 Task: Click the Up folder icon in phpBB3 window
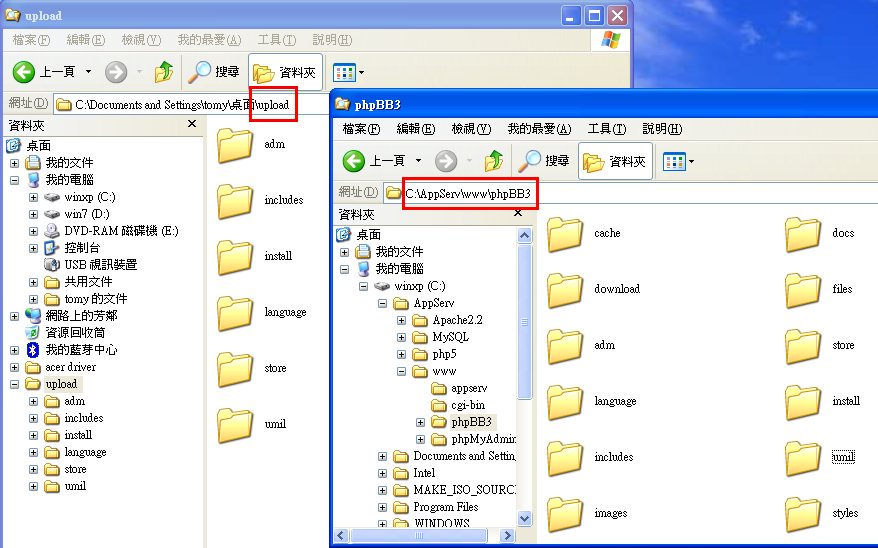(493, 161)
